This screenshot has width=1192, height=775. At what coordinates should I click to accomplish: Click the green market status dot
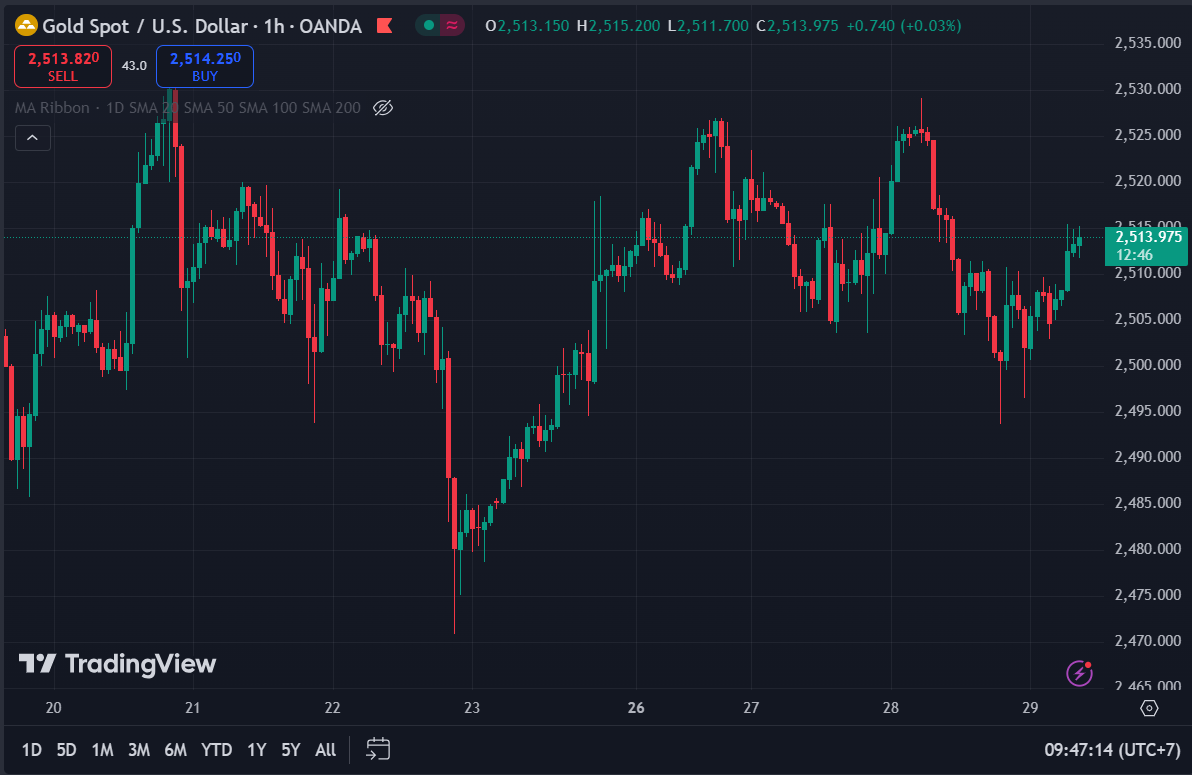click(x=429, y=26)
